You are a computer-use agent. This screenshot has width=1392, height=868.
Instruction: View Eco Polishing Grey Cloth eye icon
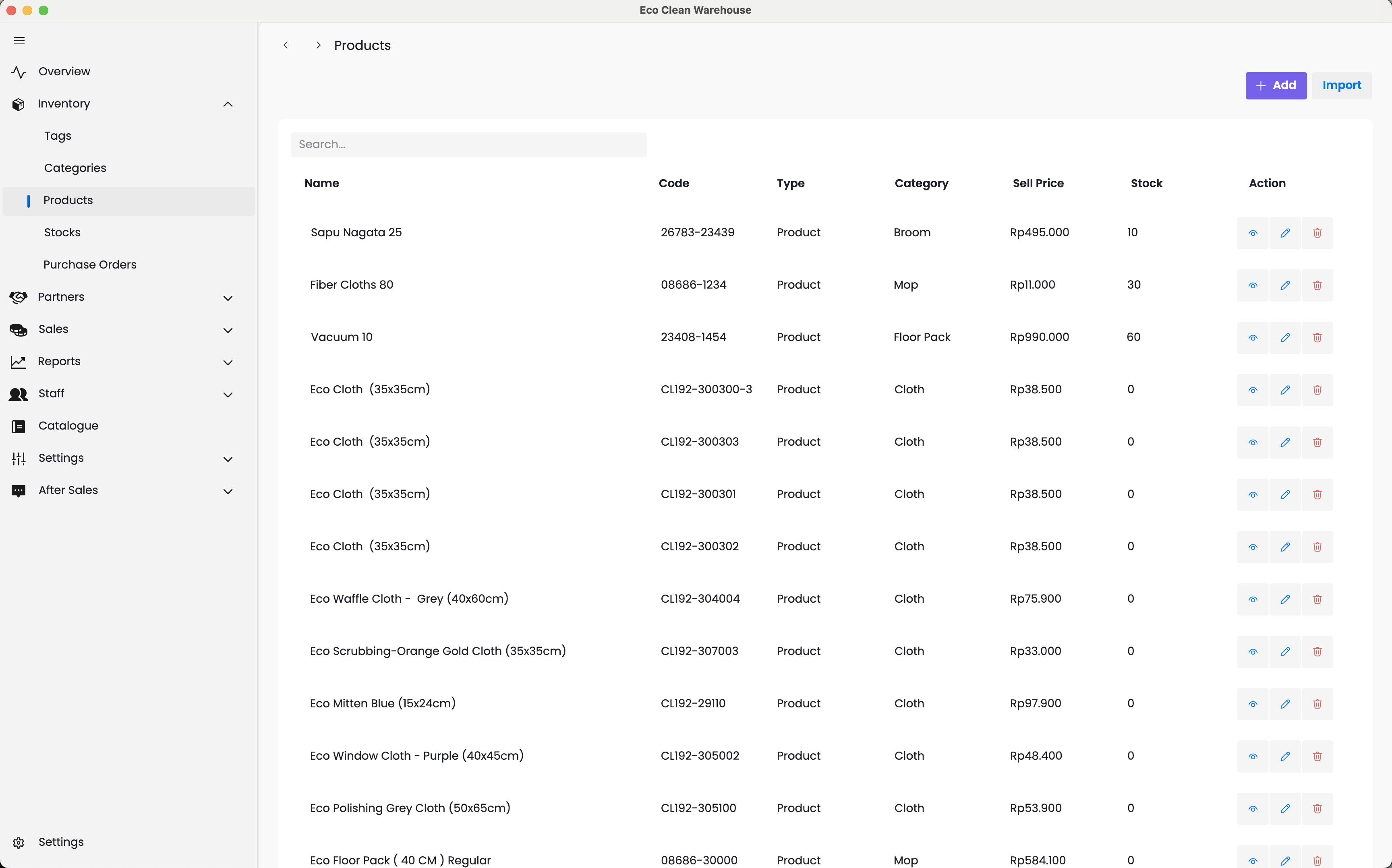(1253, 808)
